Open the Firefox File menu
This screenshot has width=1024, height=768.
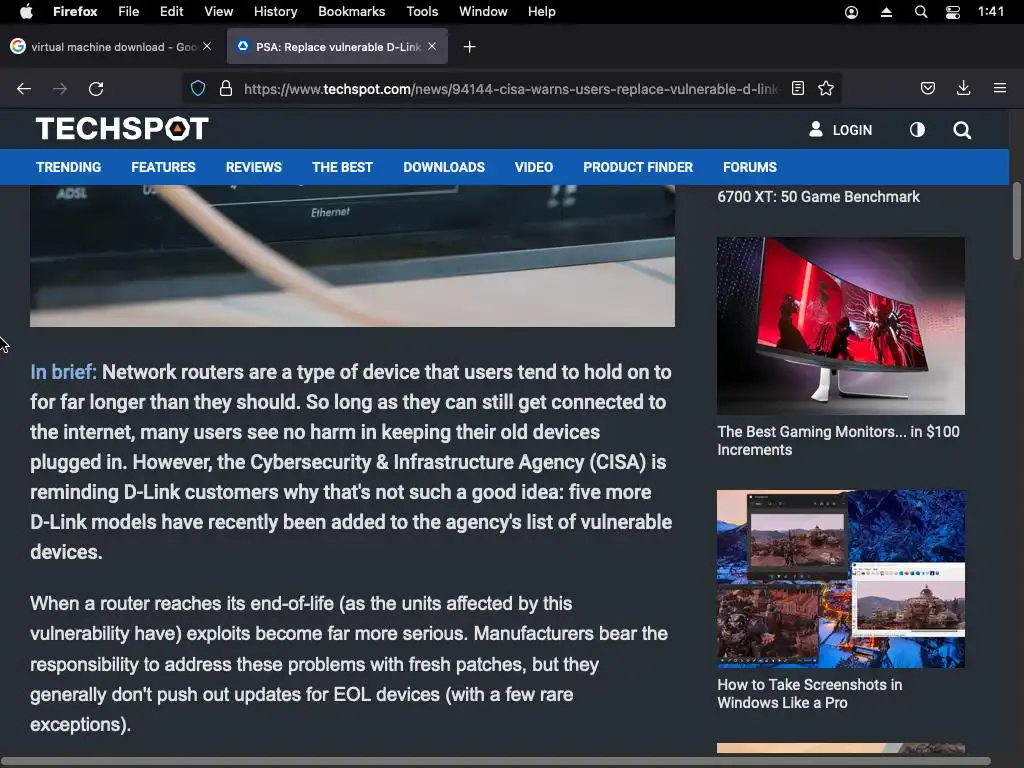pyautogui.click(x=129, y=11)
